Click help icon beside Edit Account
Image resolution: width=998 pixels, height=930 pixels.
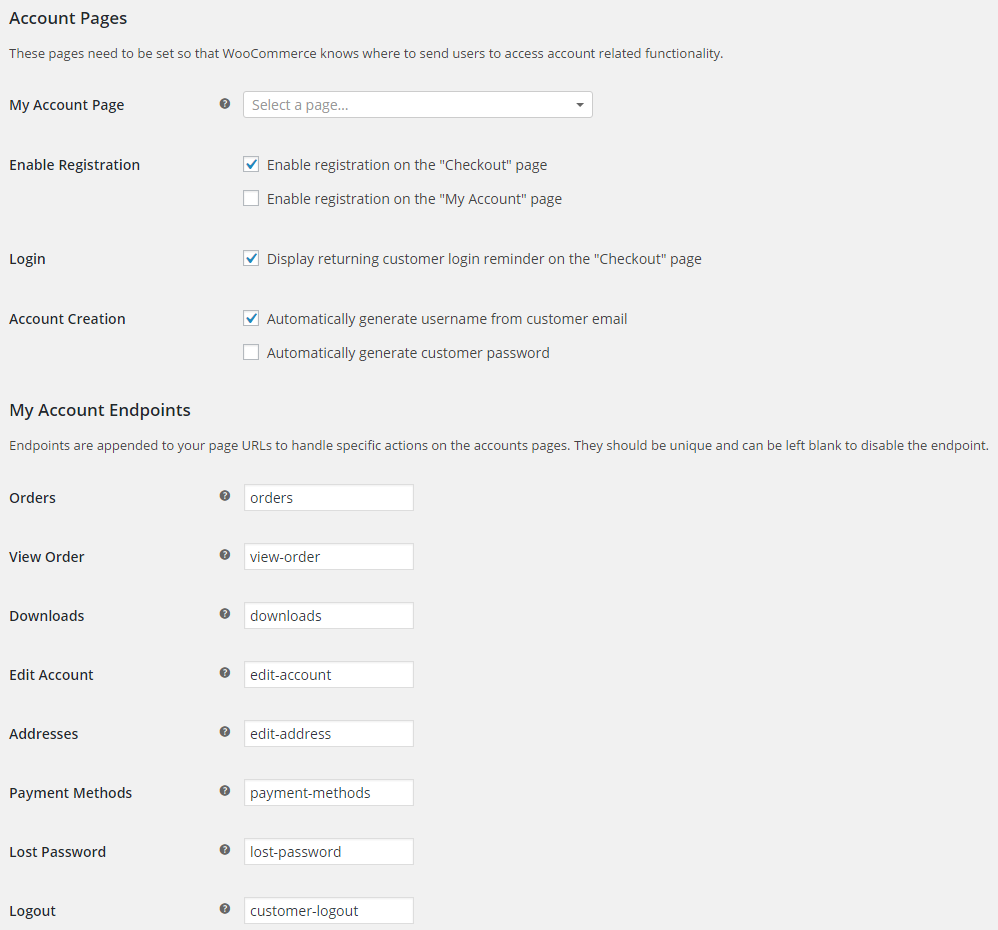coord(225,673)
